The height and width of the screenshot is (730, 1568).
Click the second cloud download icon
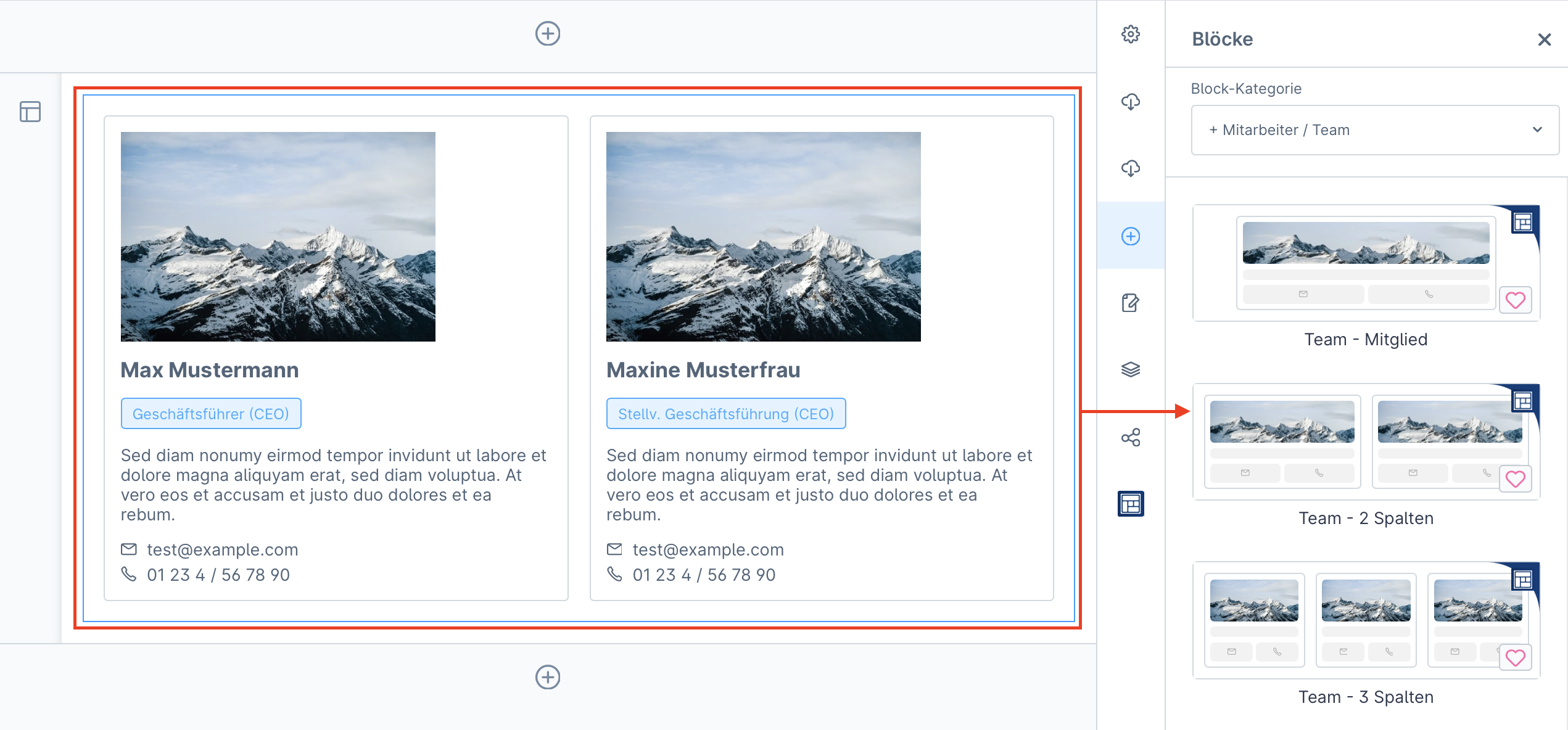click(x=1130, y=168)
